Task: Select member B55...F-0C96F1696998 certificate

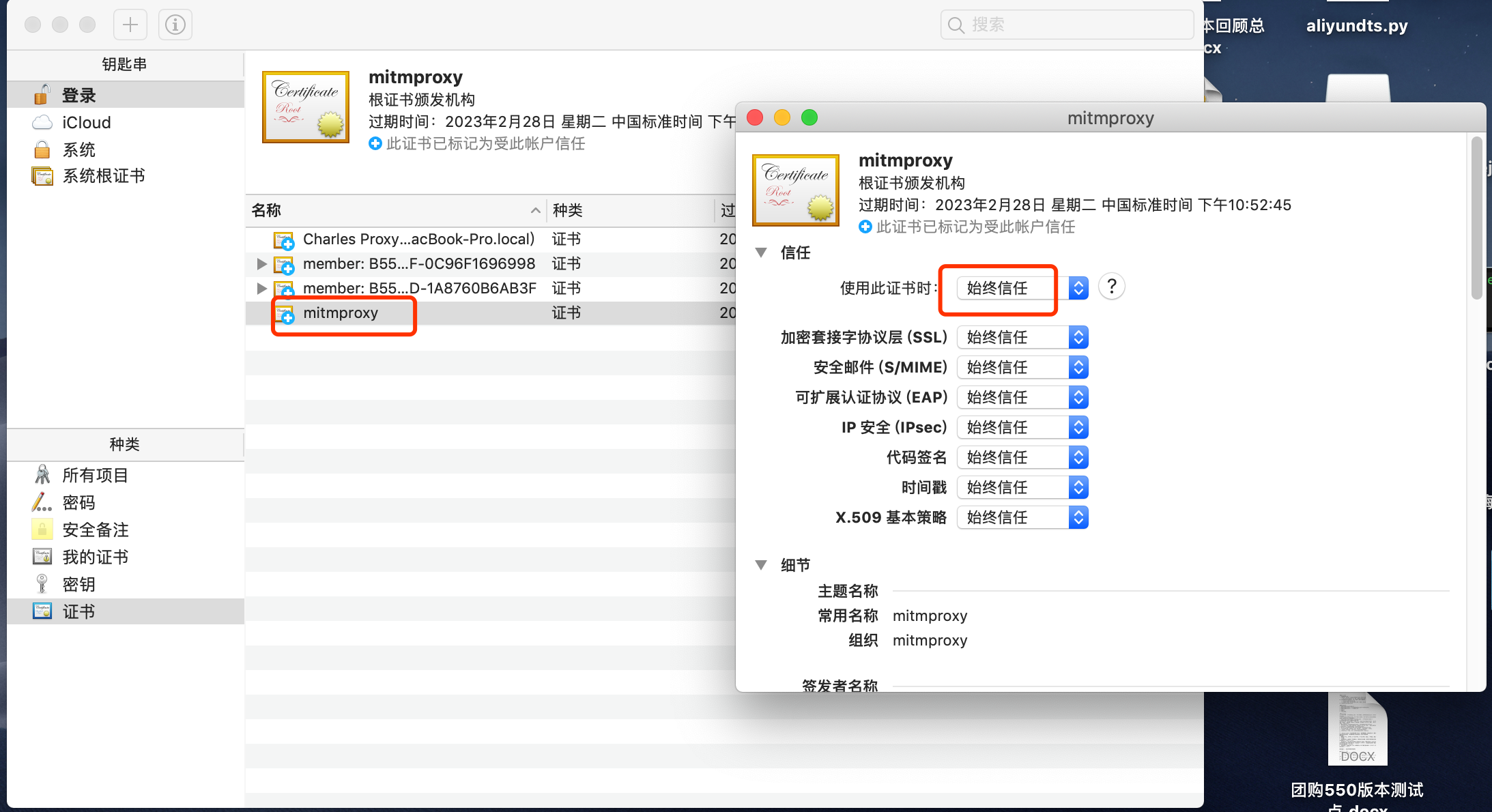Action: click(491, 264)
